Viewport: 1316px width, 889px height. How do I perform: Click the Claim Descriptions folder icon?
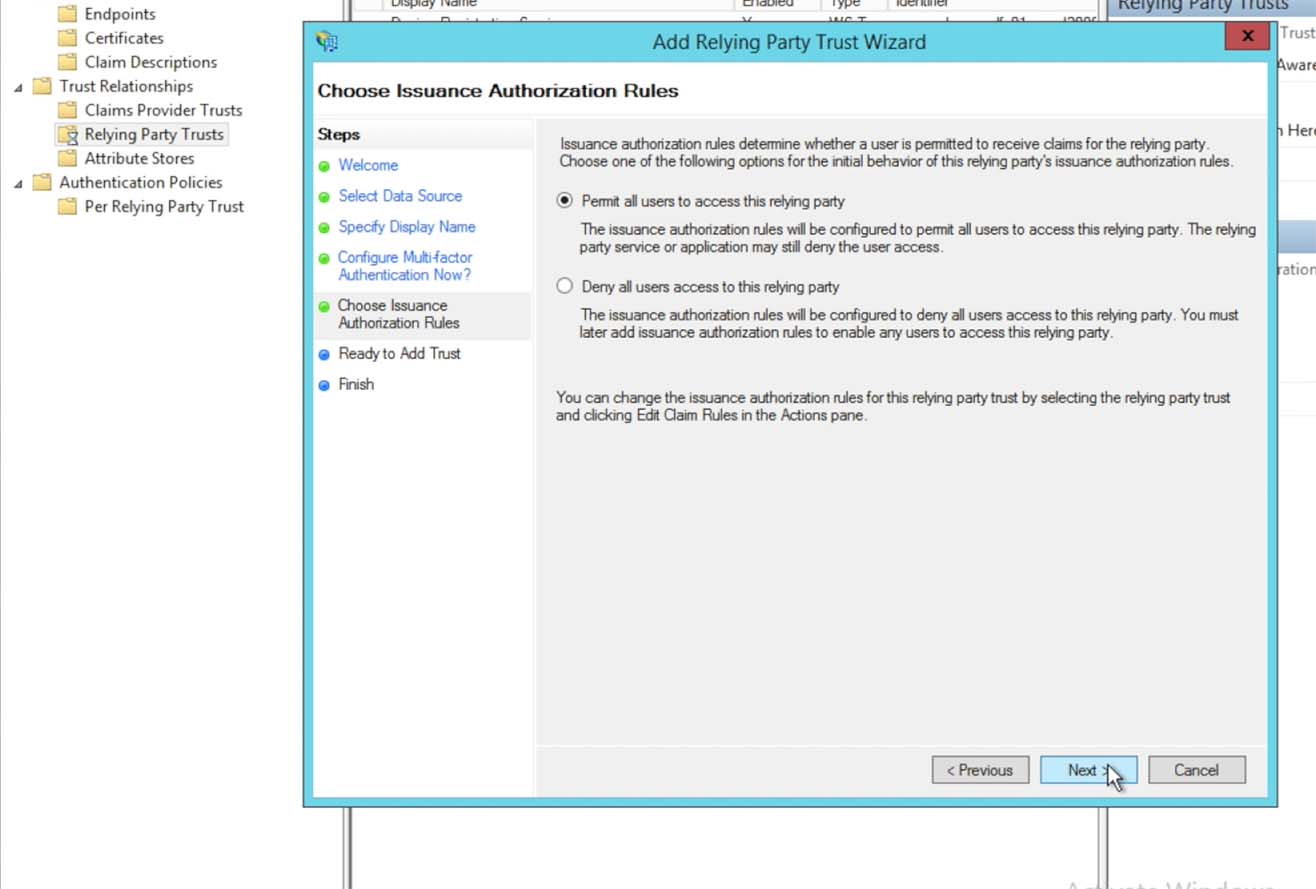tap(67, 62)
